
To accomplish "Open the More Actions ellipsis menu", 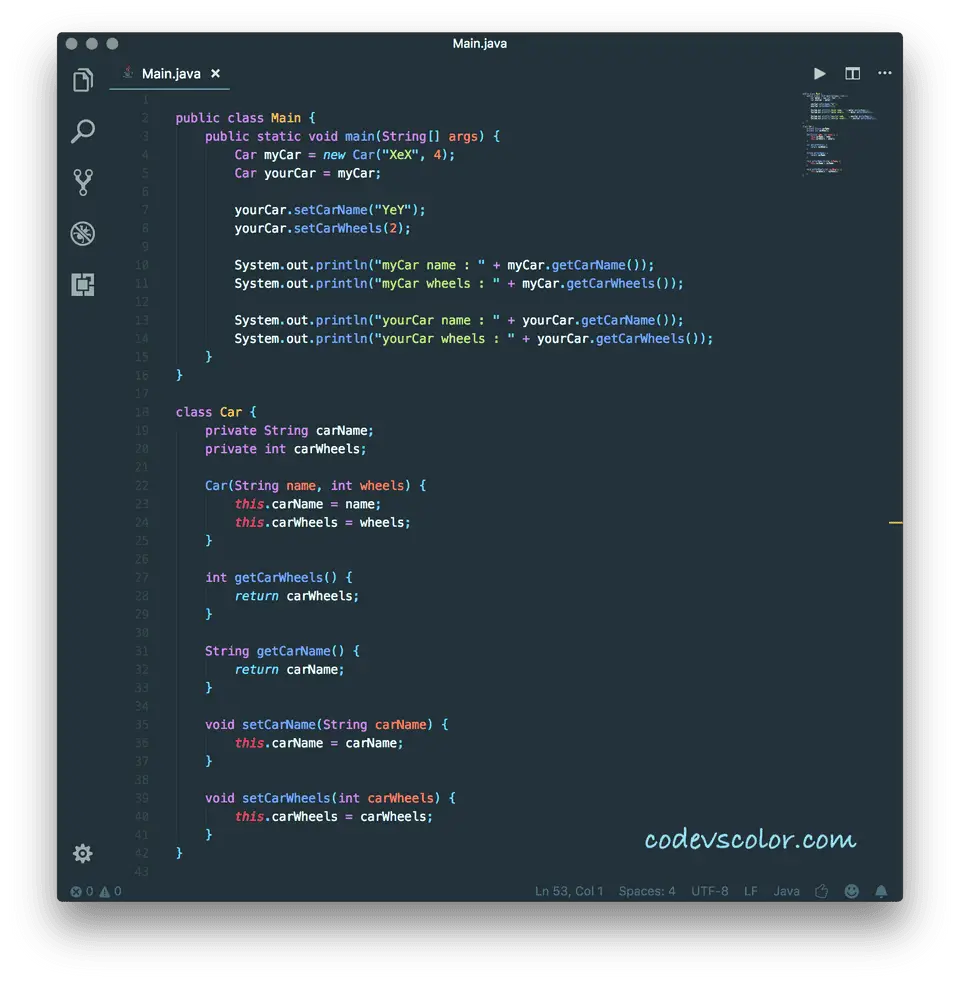I will tap(885, 73).
